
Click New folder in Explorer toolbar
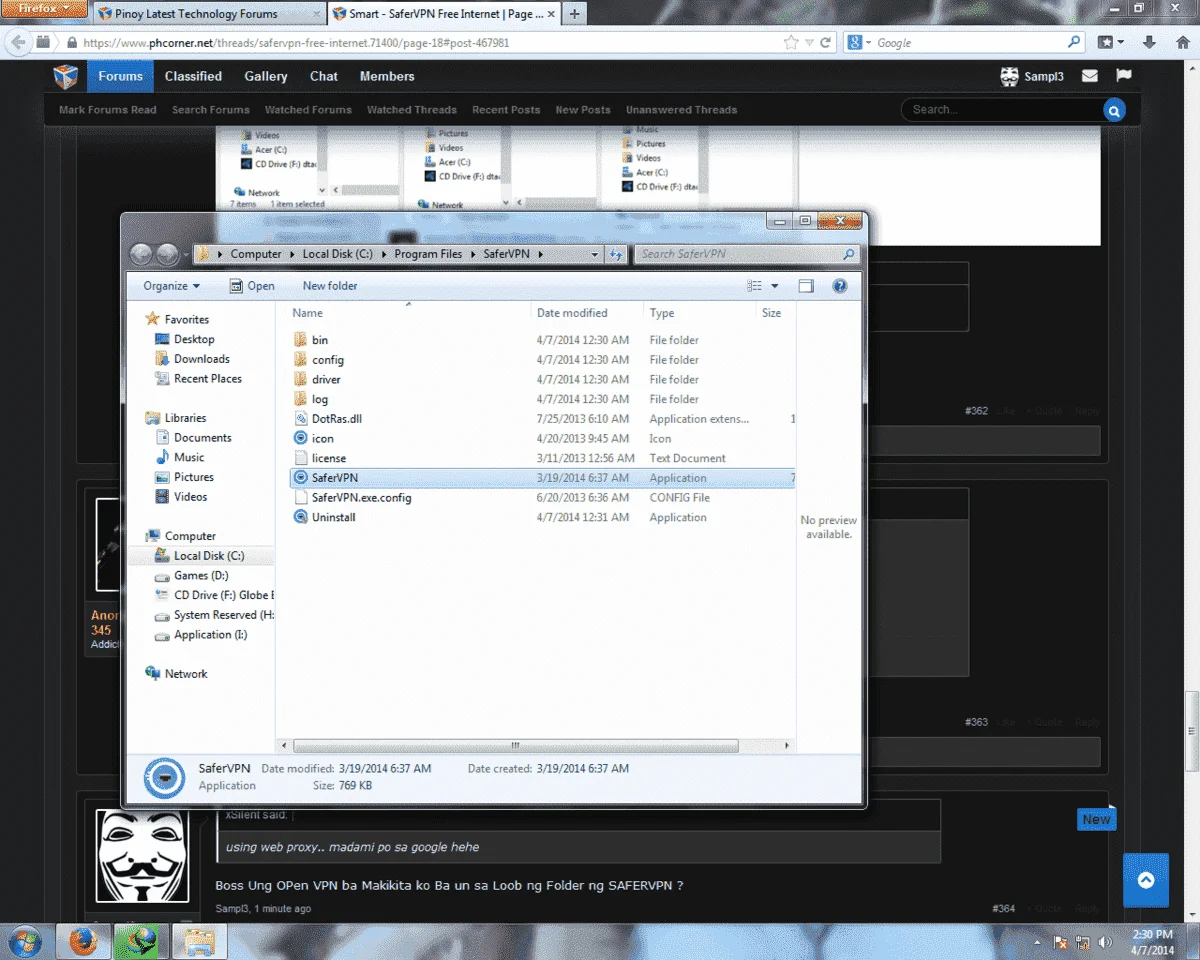click(x=330, y=286)
